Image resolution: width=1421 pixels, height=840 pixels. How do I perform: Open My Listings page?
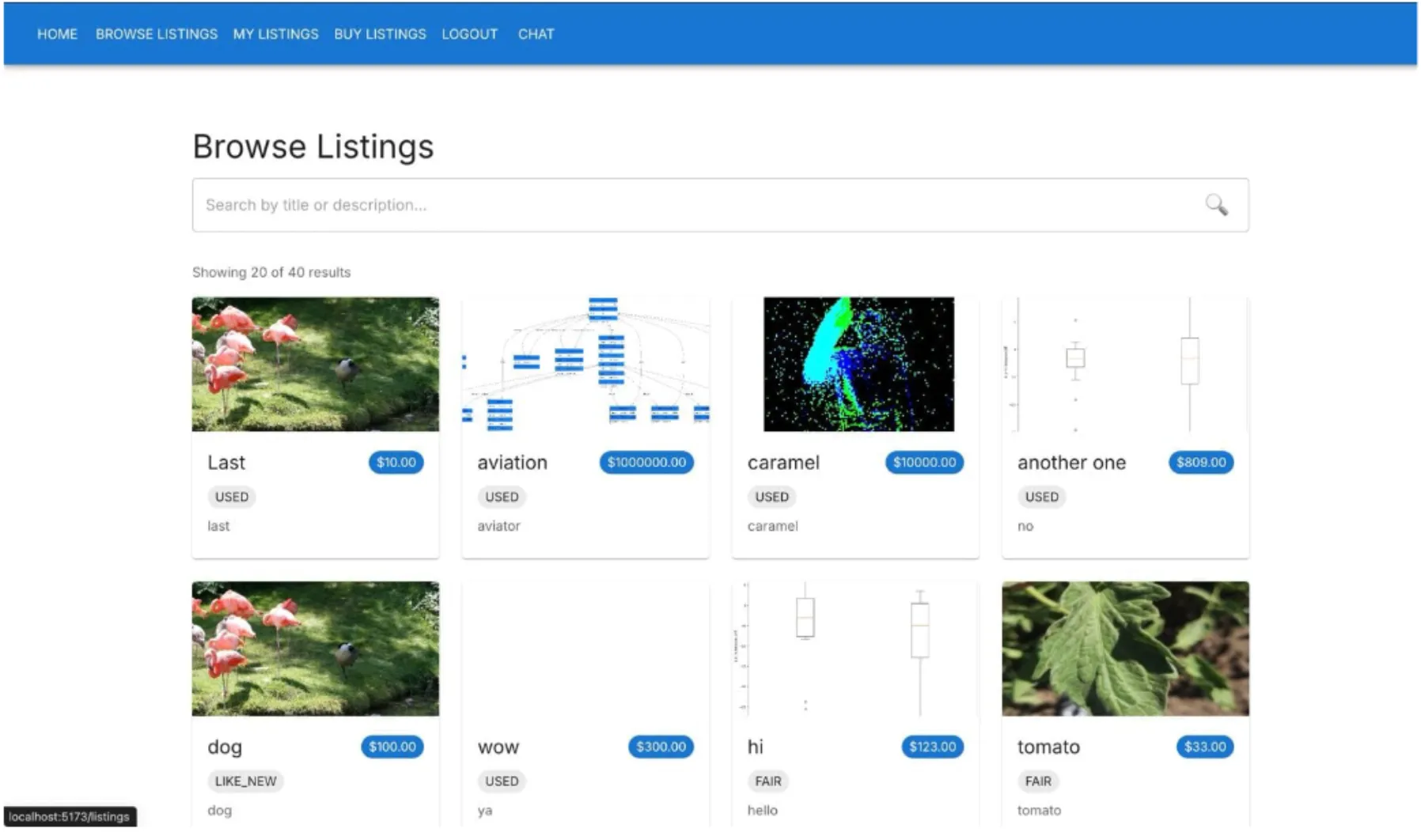(x=275, y=34)
